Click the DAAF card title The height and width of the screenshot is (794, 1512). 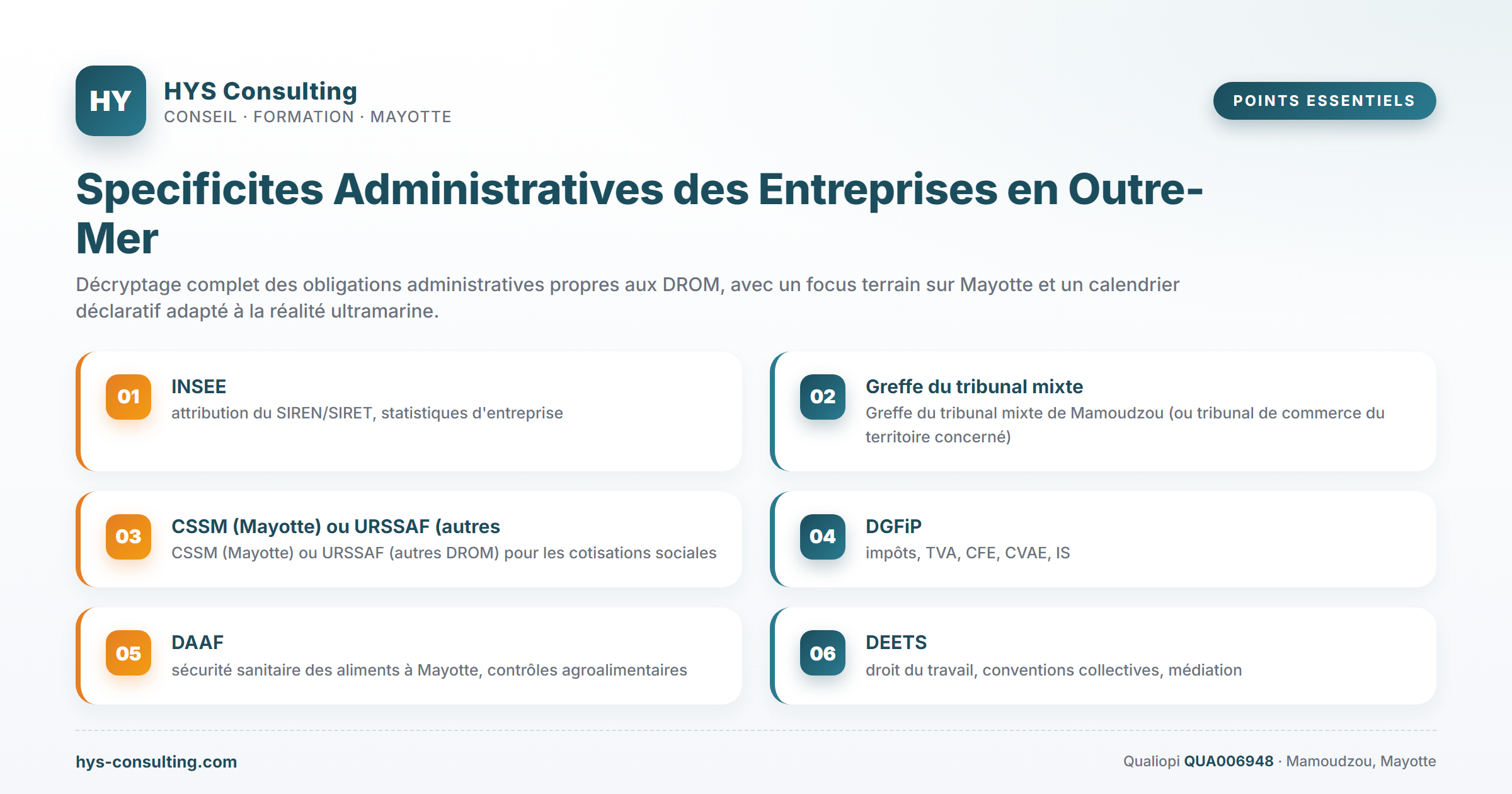pos(197,642)
